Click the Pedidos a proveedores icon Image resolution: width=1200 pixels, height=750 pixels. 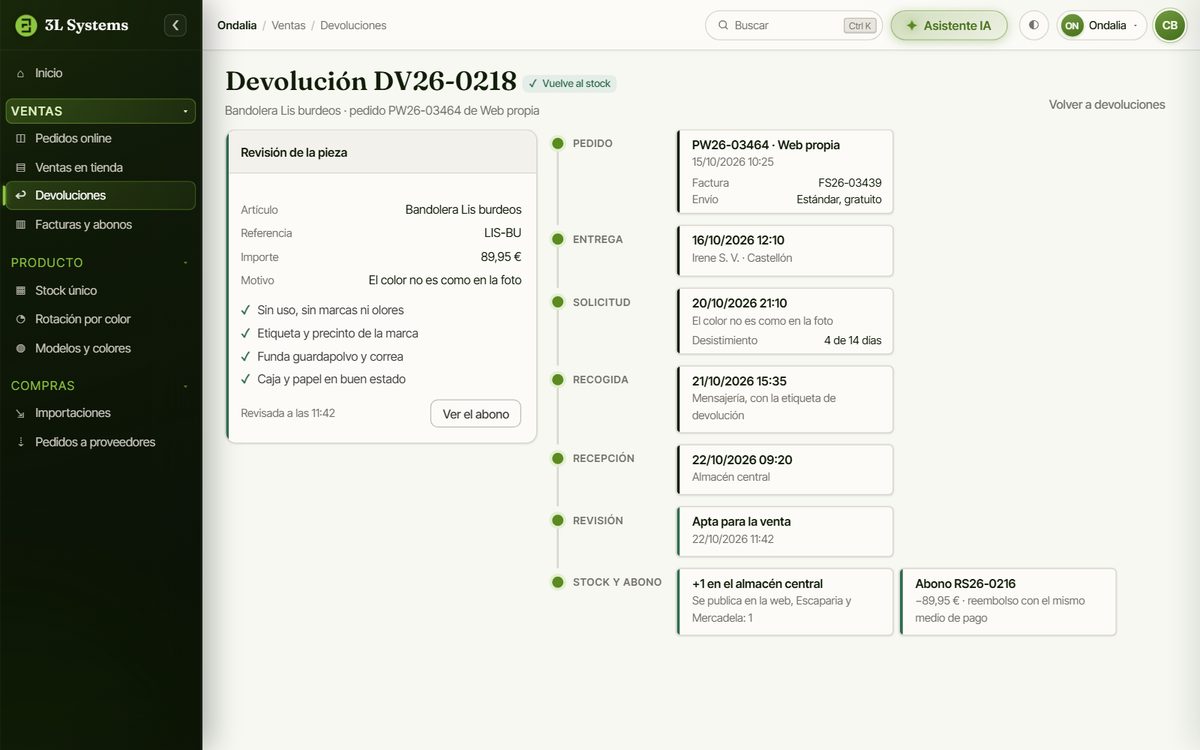tap(21, 442)
